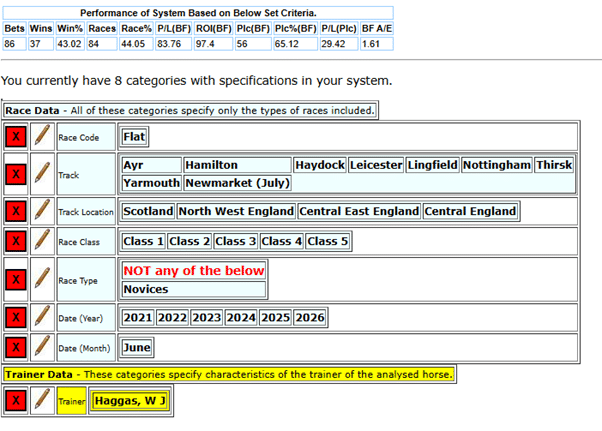Viewport: 602px width, 431px height.
Task: Remove the Track category using red X
Action: pos(16,174)
